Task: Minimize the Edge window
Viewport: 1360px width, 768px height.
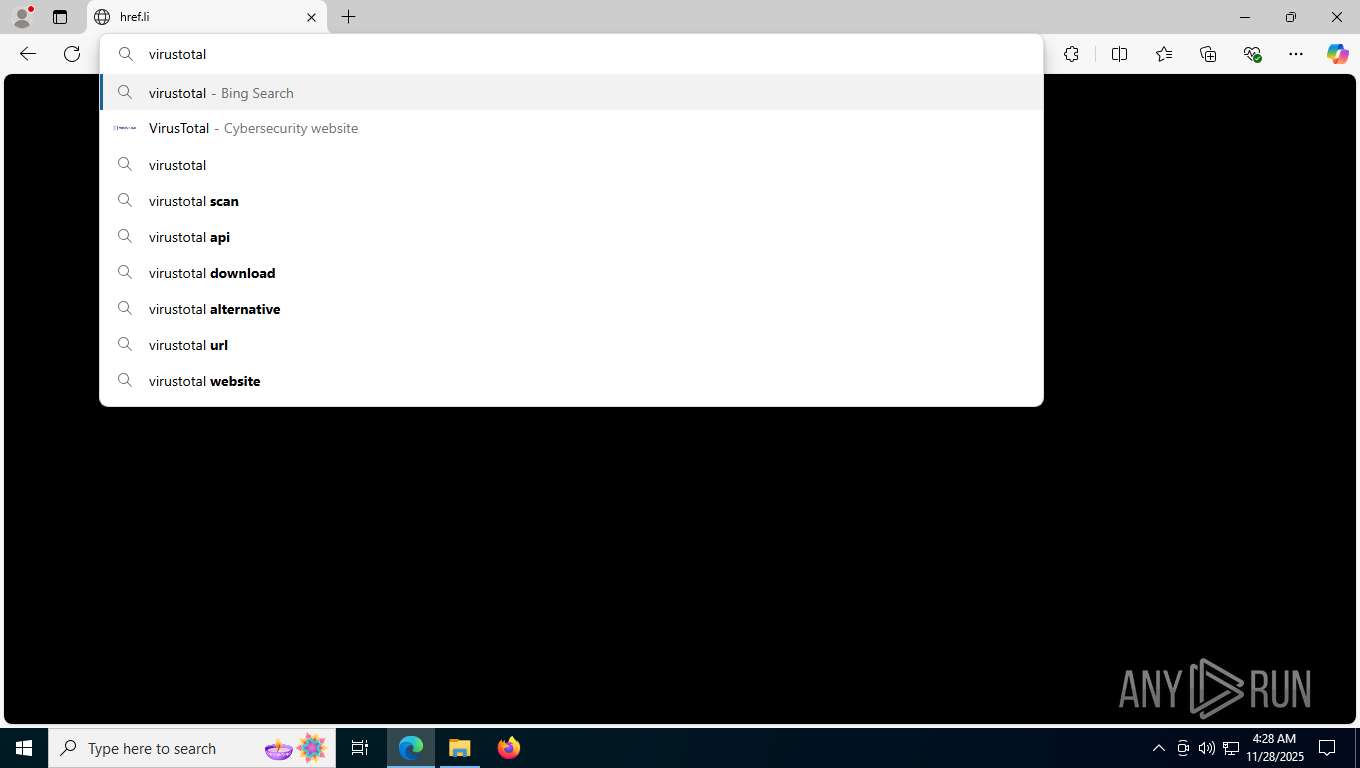Action: click(1245, 17)
